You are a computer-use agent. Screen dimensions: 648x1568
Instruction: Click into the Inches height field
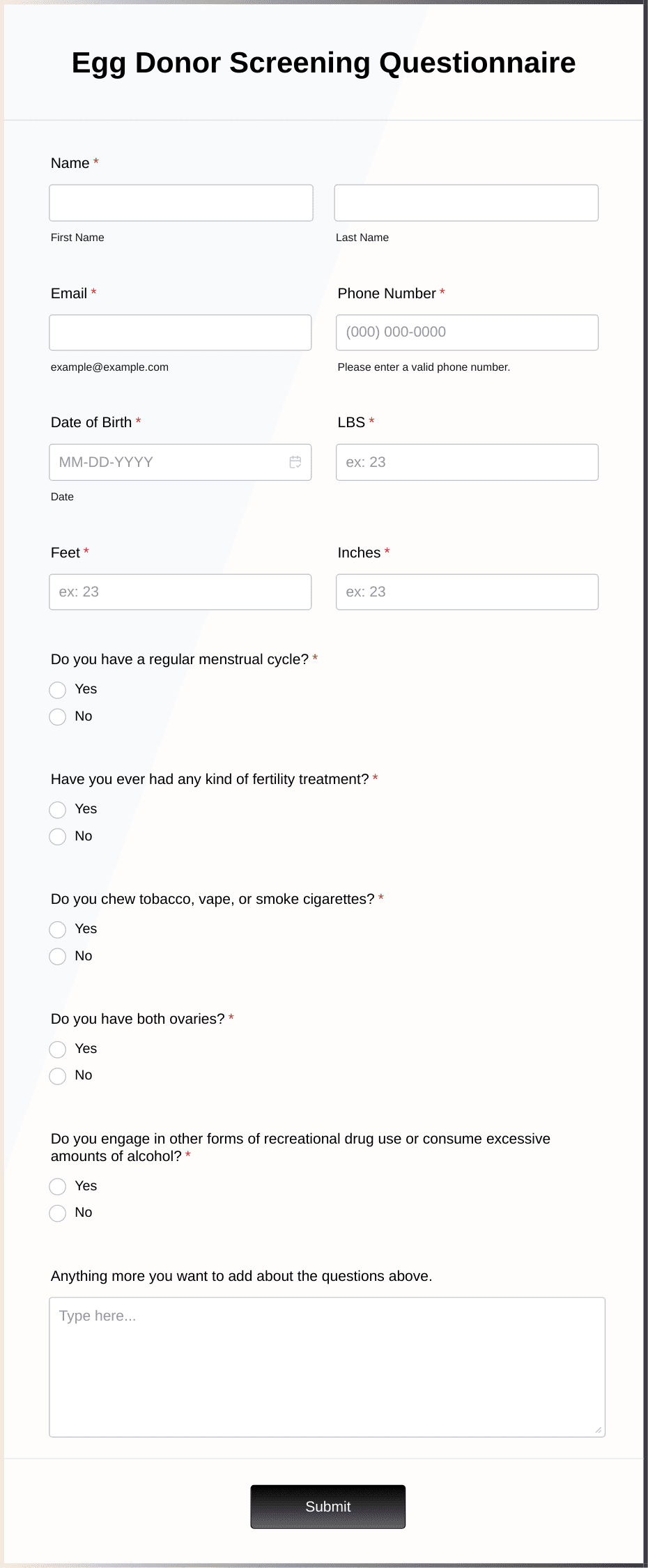click(465, 591)
